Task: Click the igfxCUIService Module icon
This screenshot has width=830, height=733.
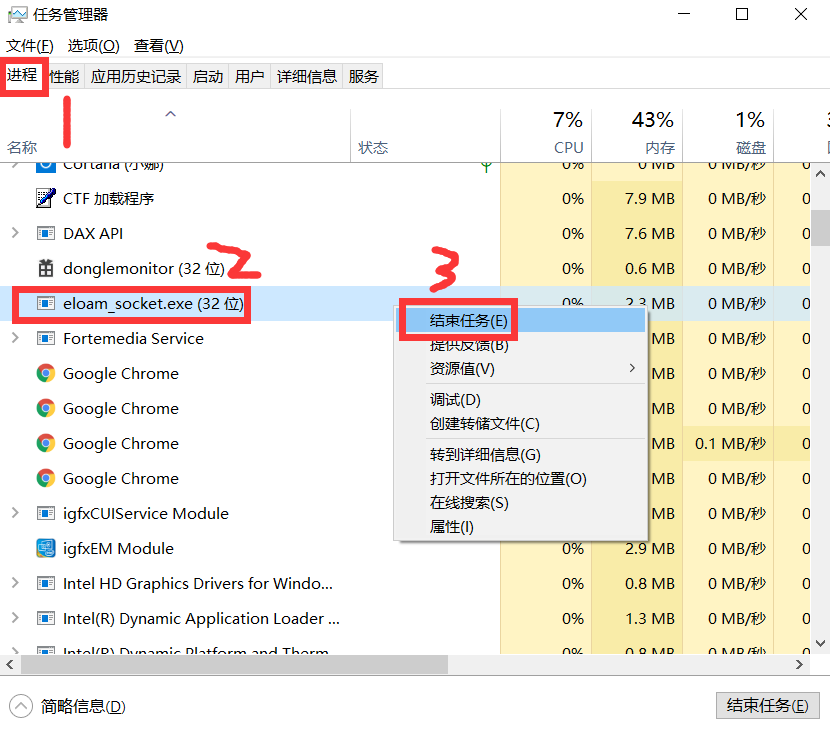Action: pyautogui.click(x=45, y=513)
